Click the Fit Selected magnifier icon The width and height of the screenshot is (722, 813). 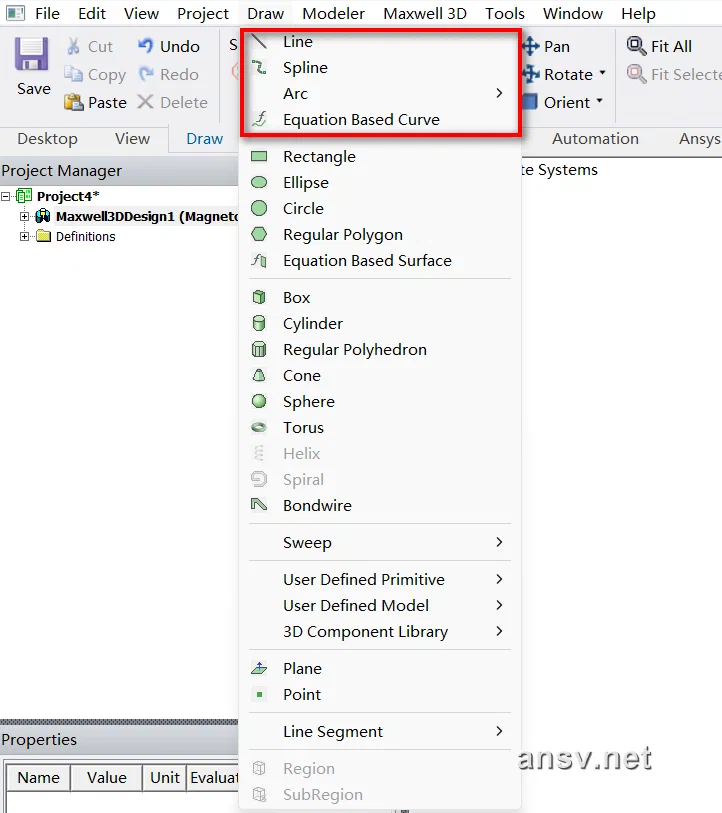tap(636, 74)
